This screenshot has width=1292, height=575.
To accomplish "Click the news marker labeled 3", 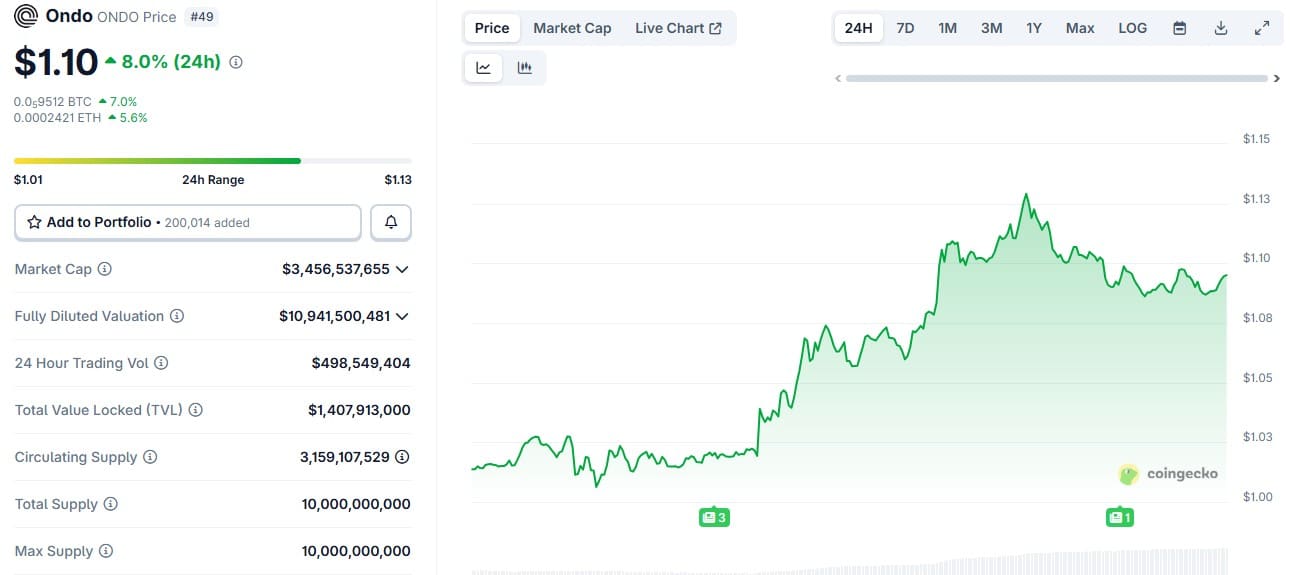I will [x=713, y=517].
